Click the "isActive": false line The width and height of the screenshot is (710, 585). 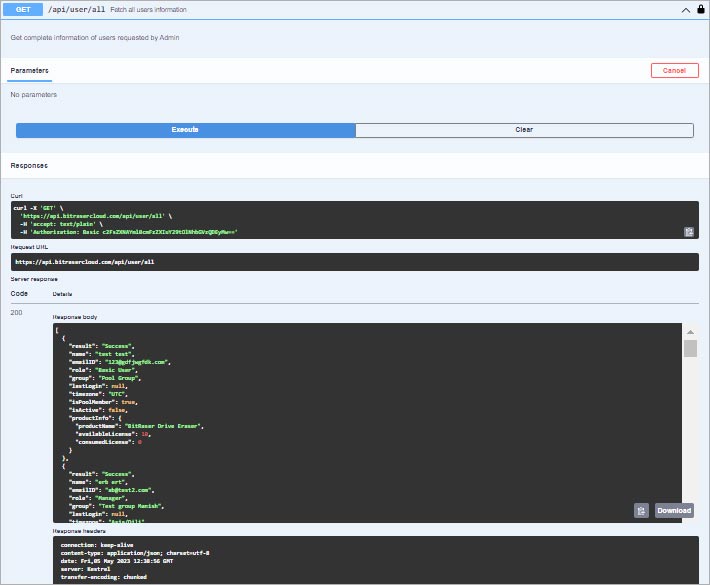point(98,410)
